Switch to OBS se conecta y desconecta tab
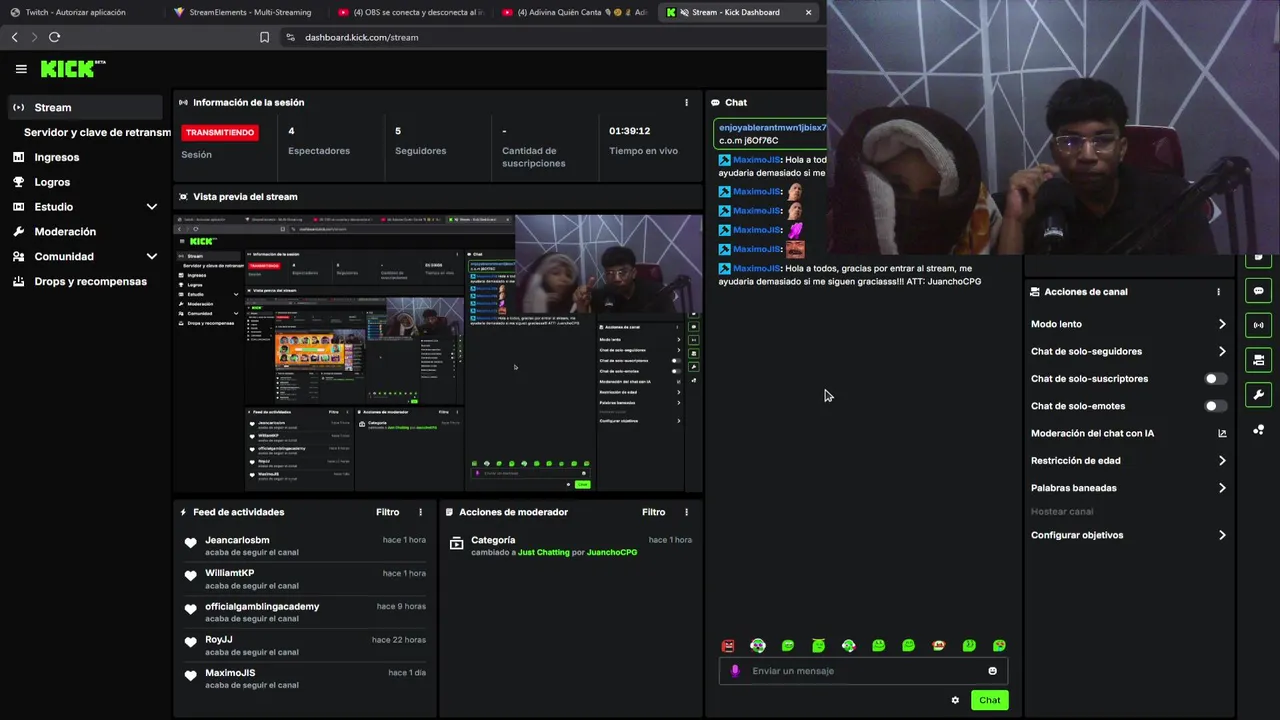Viewport: 1280px width, 720px height. pos(411,12)
